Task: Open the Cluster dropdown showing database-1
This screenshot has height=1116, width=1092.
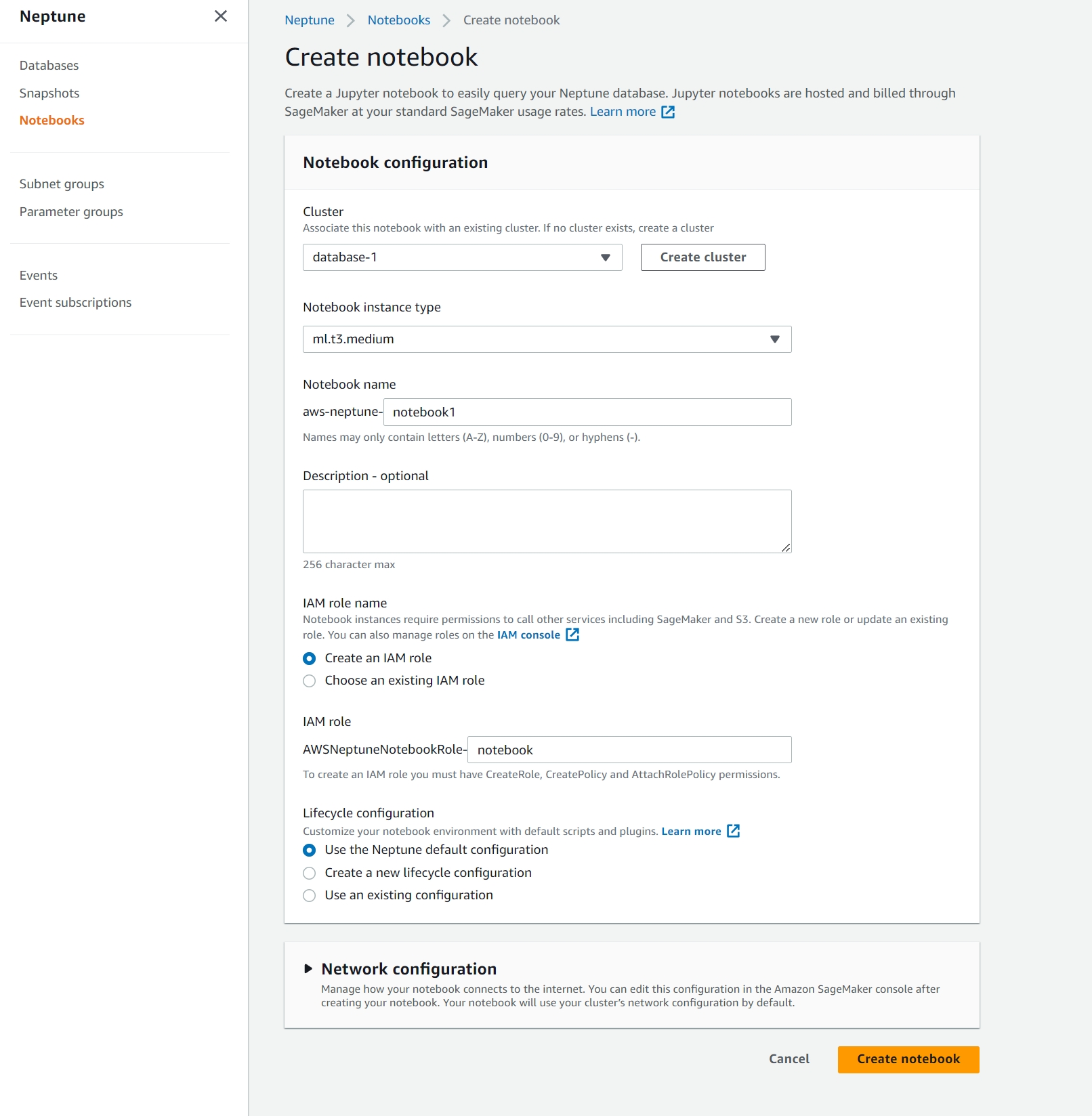Action: coord(462,257)
